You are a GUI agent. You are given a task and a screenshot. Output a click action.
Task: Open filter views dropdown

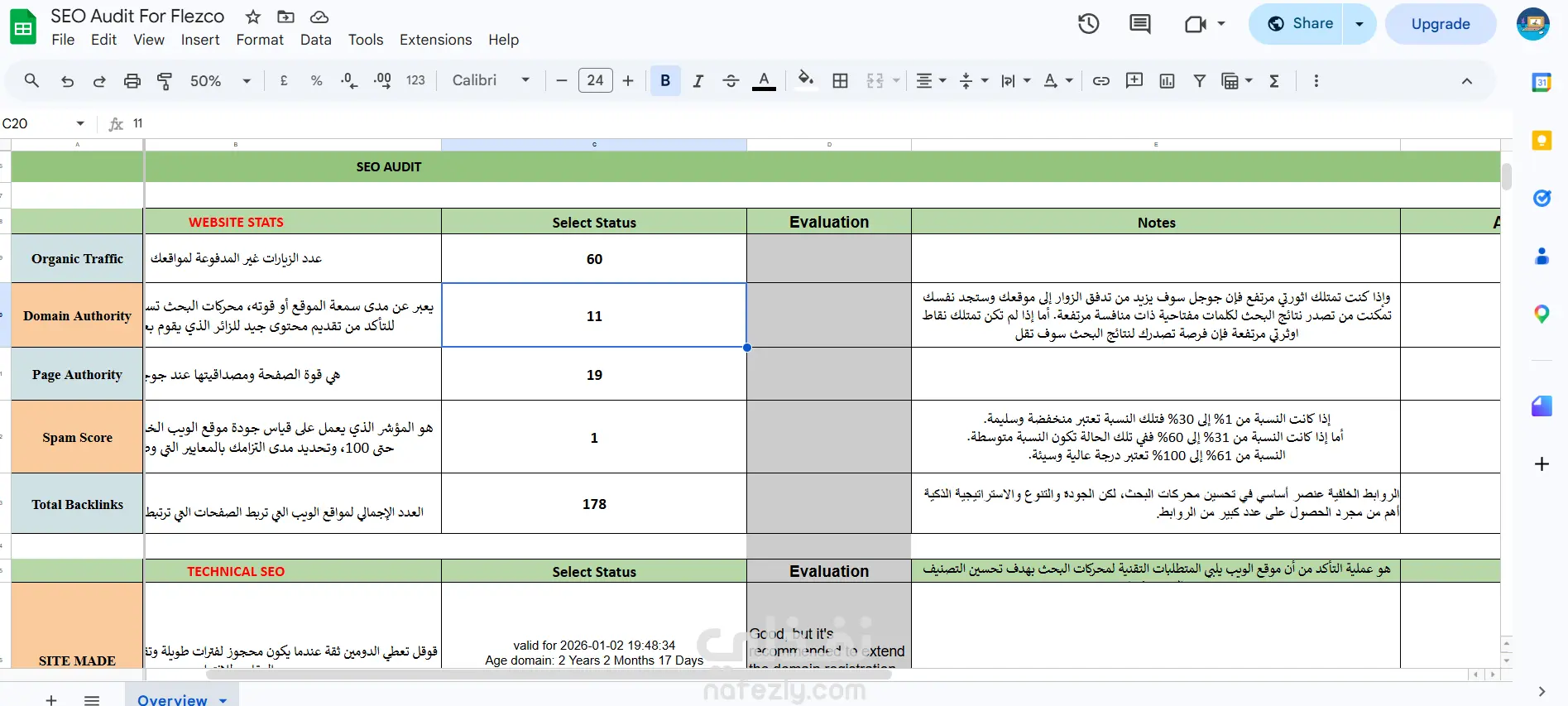pyautogui.click(x=1237, y=80)
